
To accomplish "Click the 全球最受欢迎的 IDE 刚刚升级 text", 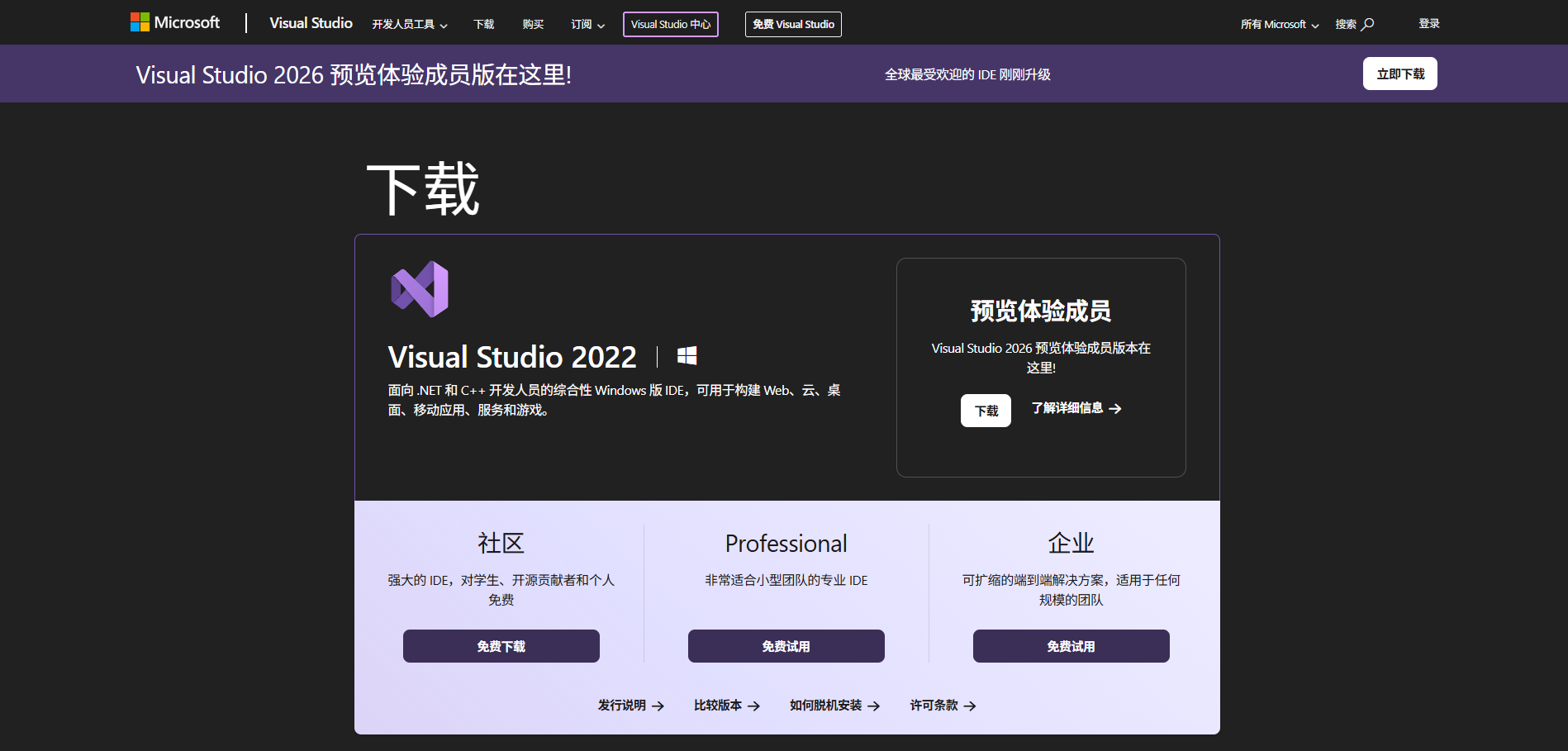I will click(967, 74).
